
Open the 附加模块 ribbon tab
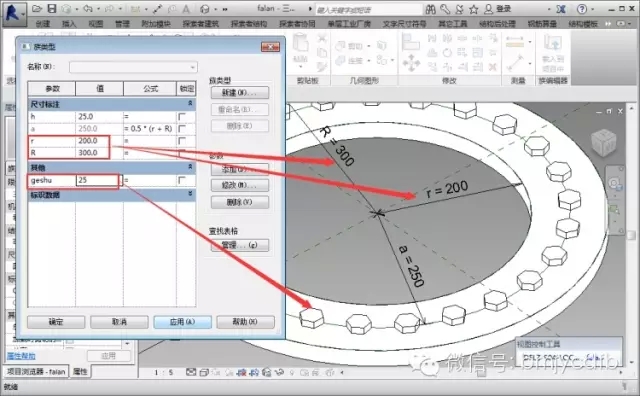156,24
